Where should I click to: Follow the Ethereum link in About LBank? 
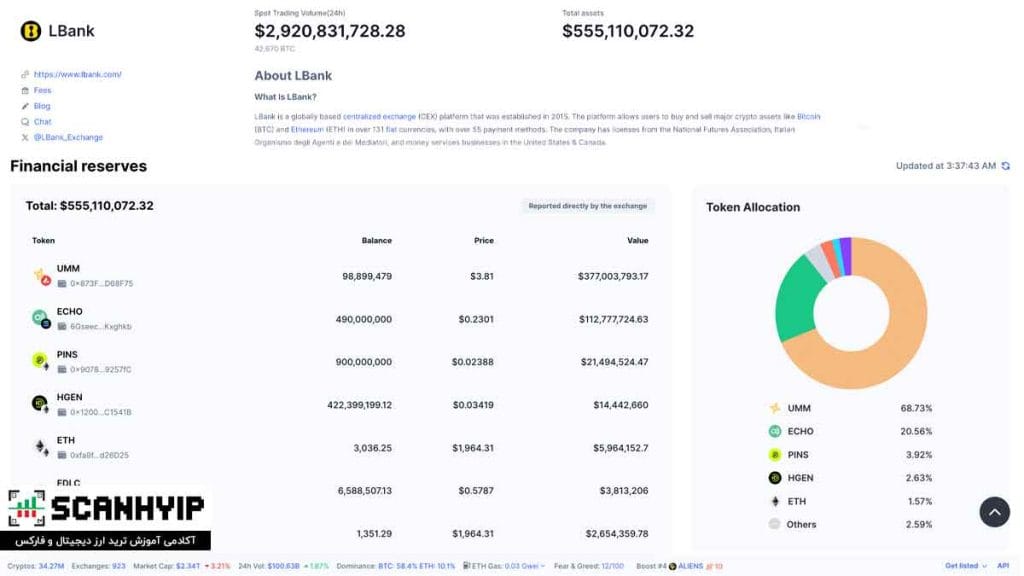[x=307, y=129]
